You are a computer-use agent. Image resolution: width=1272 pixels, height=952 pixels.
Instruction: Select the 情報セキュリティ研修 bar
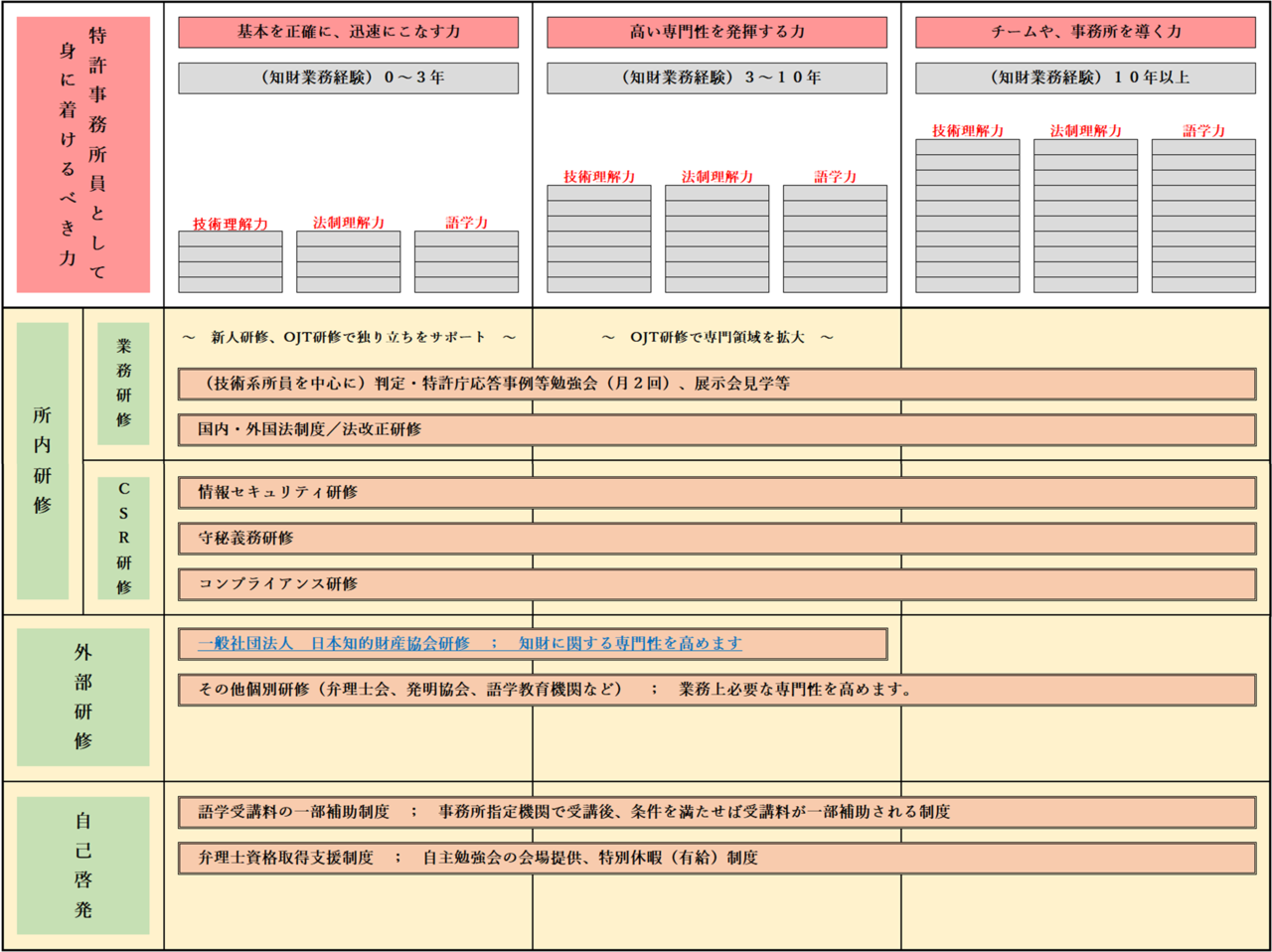[716, 492]
